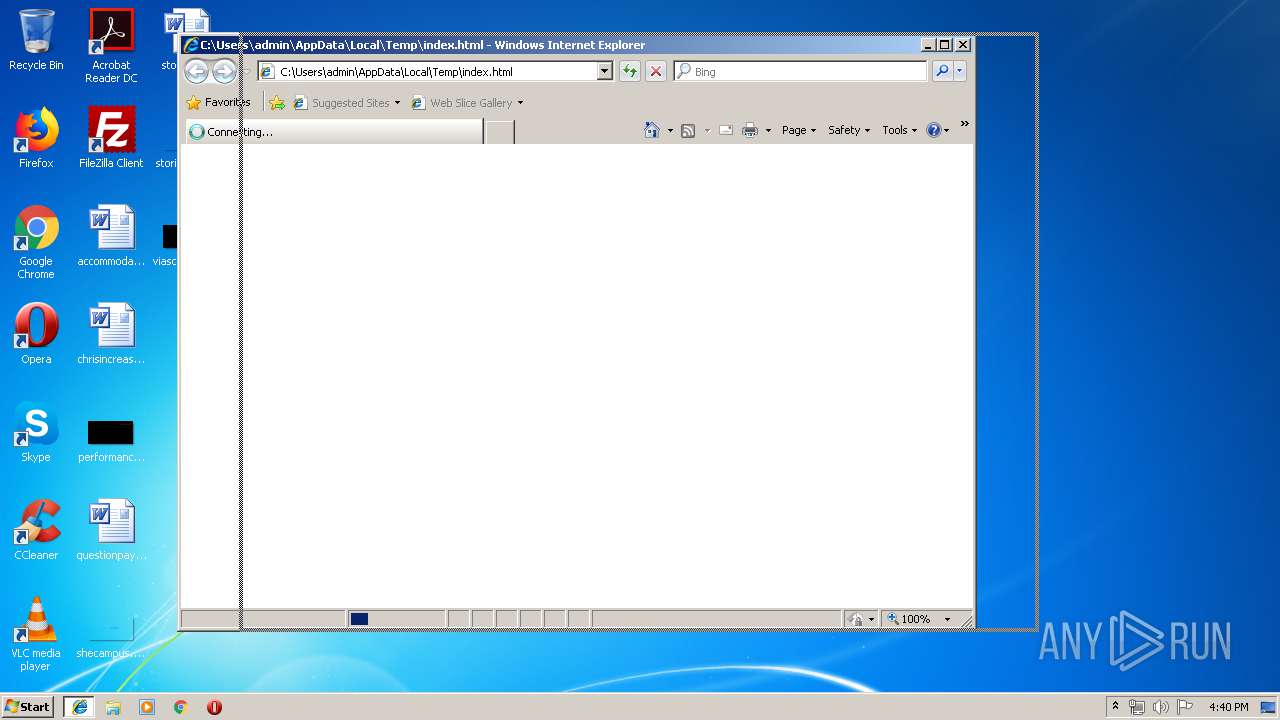Click the Read Mail envelope icon

(x=726, y=130)
